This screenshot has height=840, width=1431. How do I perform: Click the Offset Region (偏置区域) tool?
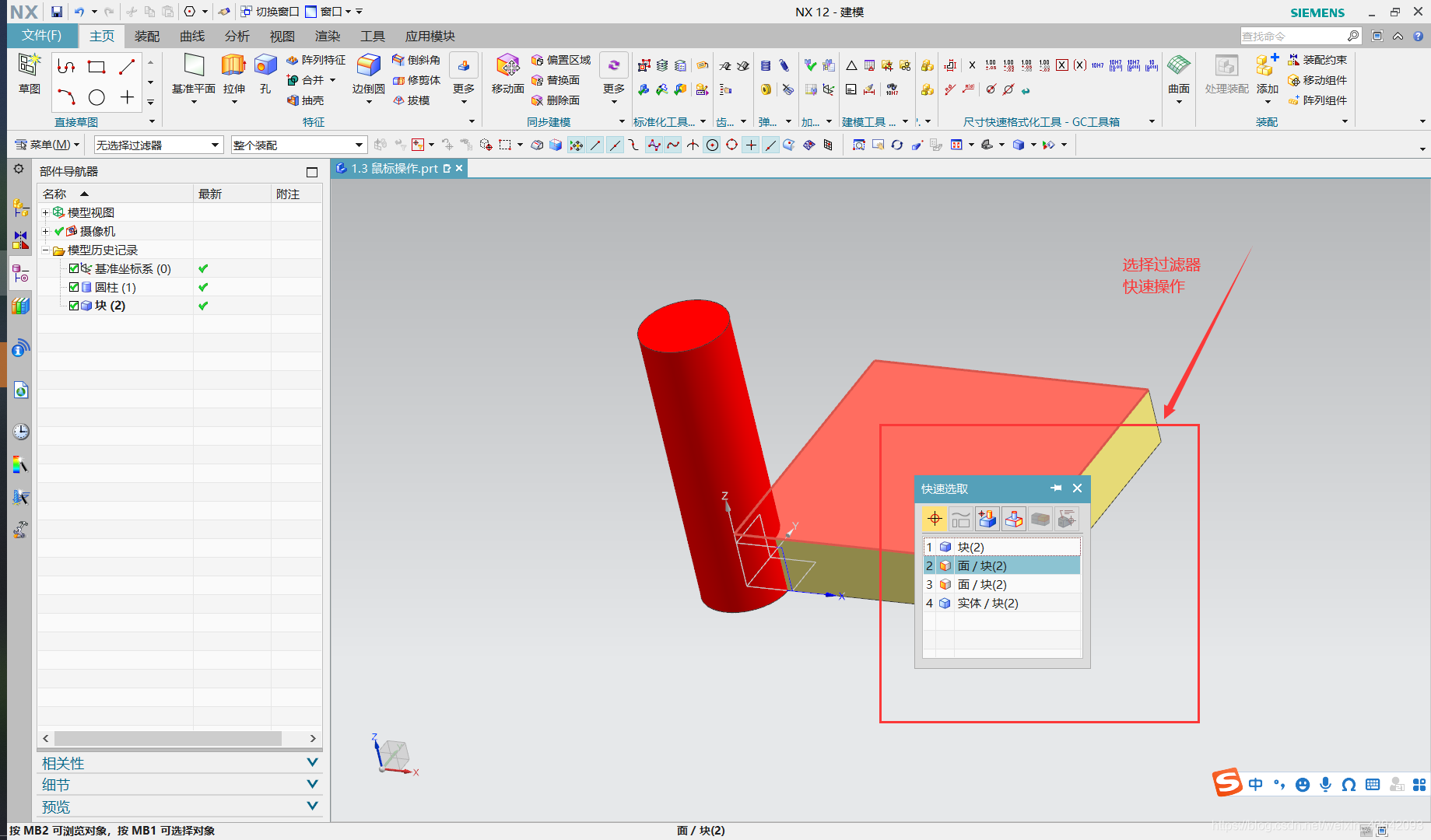click(x=561, y=60)
